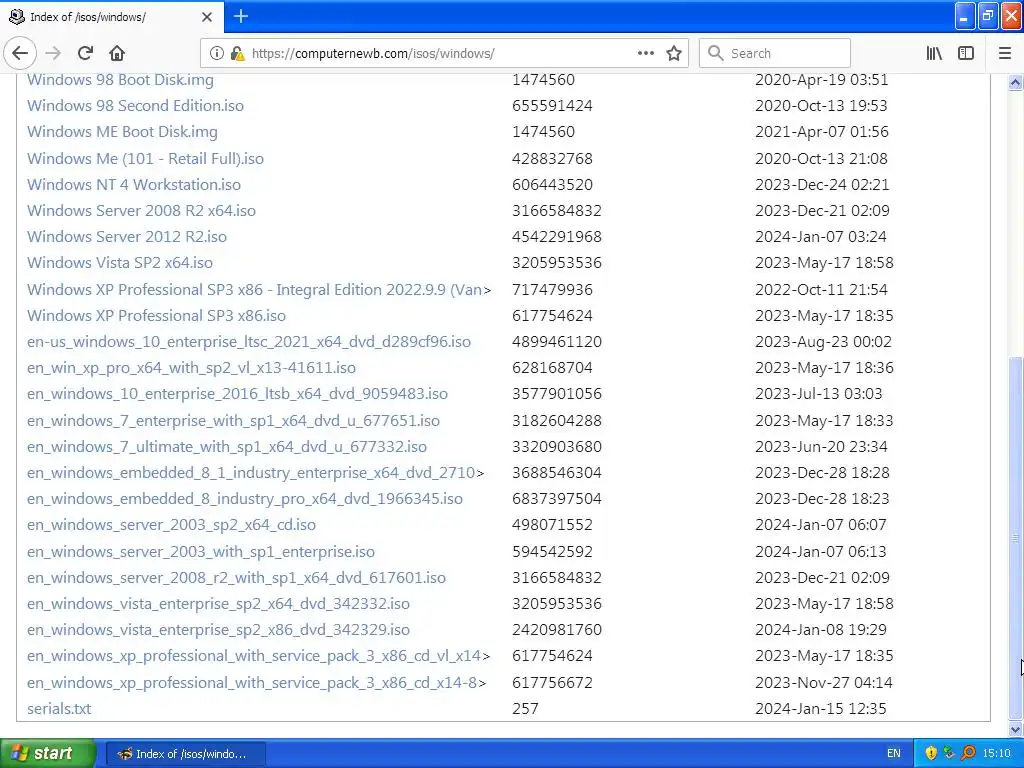Download Windows Server 2012 R2.iso
1024x768 pixels.
[127, 237]
